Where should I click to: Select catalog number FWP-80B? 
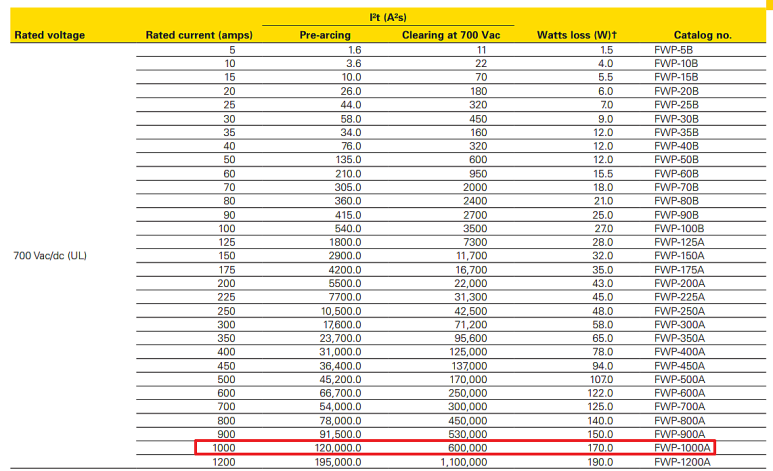(676, 201)
